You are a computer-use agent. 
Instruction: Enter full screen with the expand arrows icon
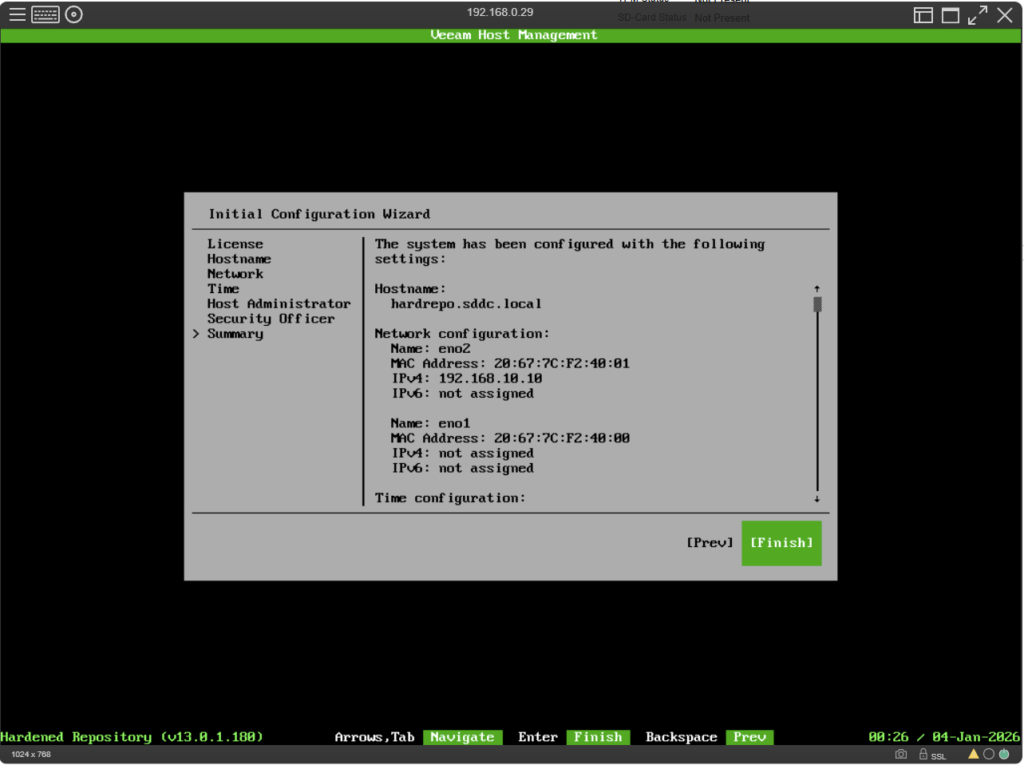[x=977, y=15]
